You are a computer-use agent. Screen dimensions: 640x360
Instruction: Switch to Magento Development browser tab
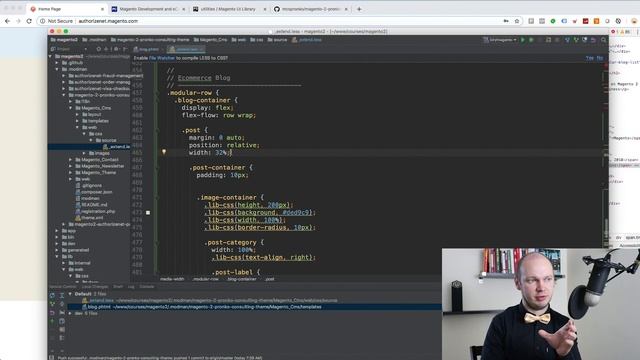click(x=148, y=9)
